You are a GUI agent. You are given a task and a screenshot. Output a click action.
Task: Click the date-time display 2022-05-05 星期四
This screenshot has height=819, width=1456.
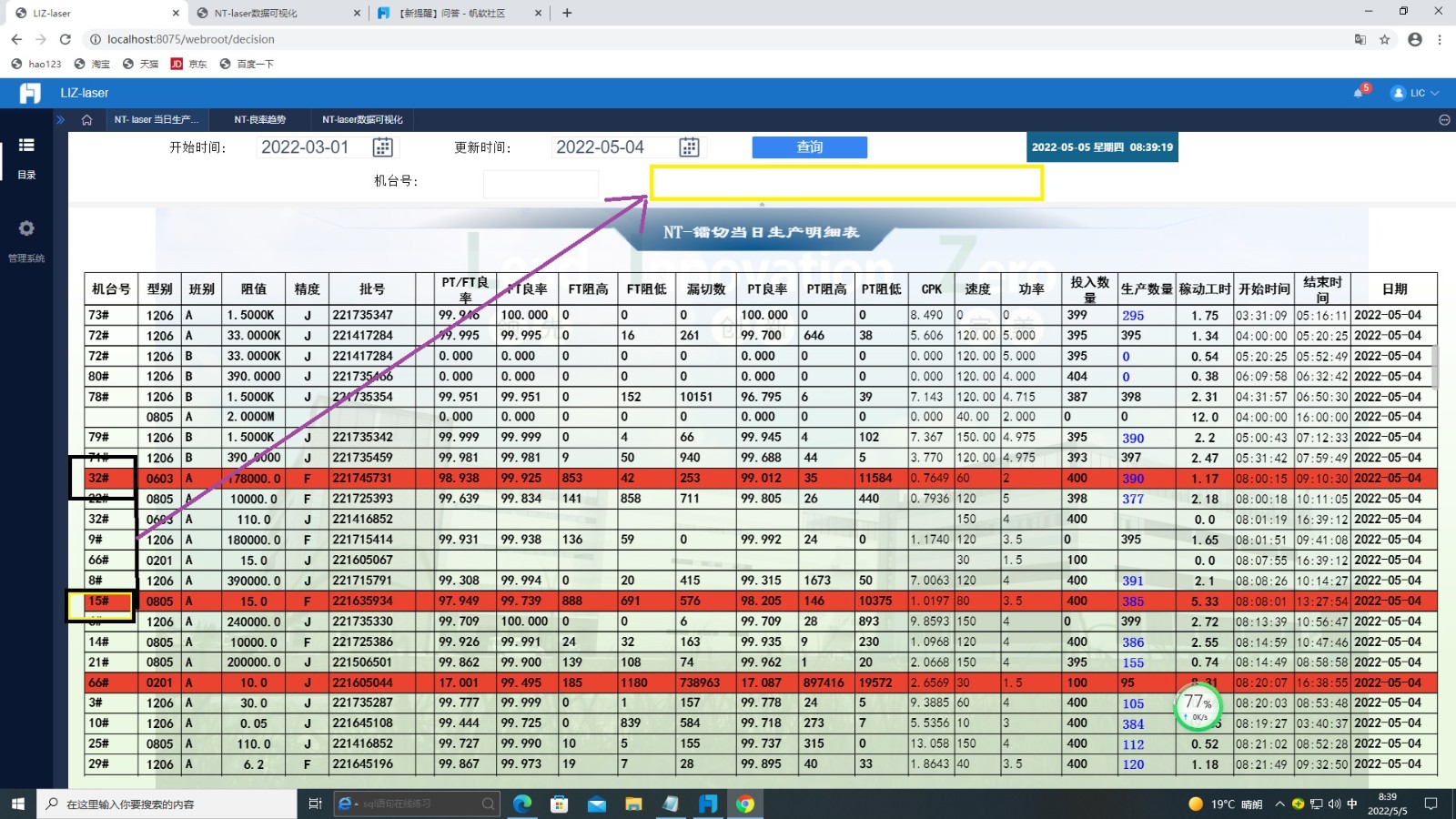click(1102, 147)
